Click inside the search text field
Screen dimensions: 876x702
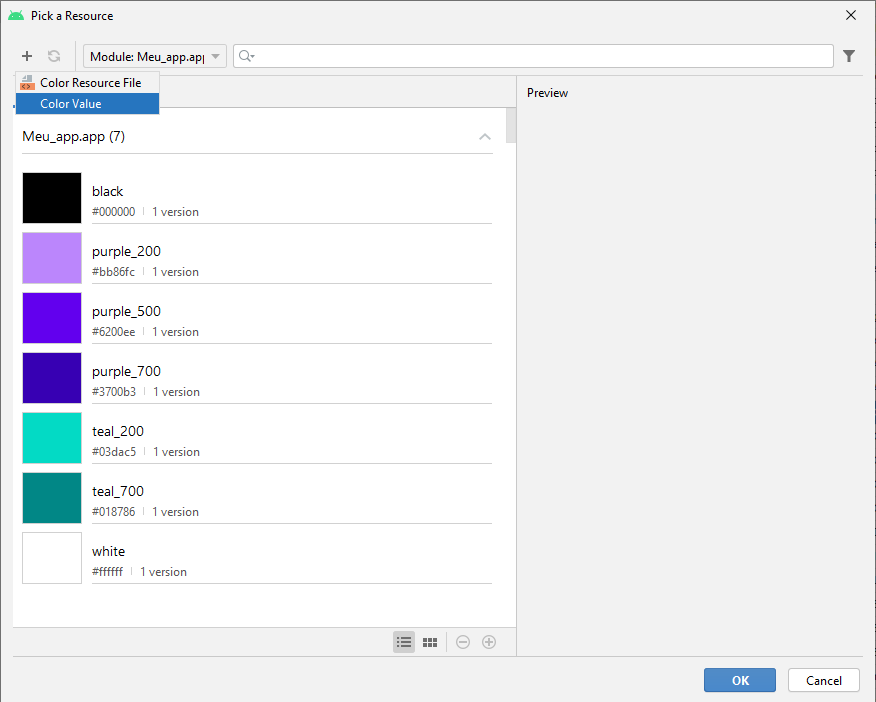(540, 56)
